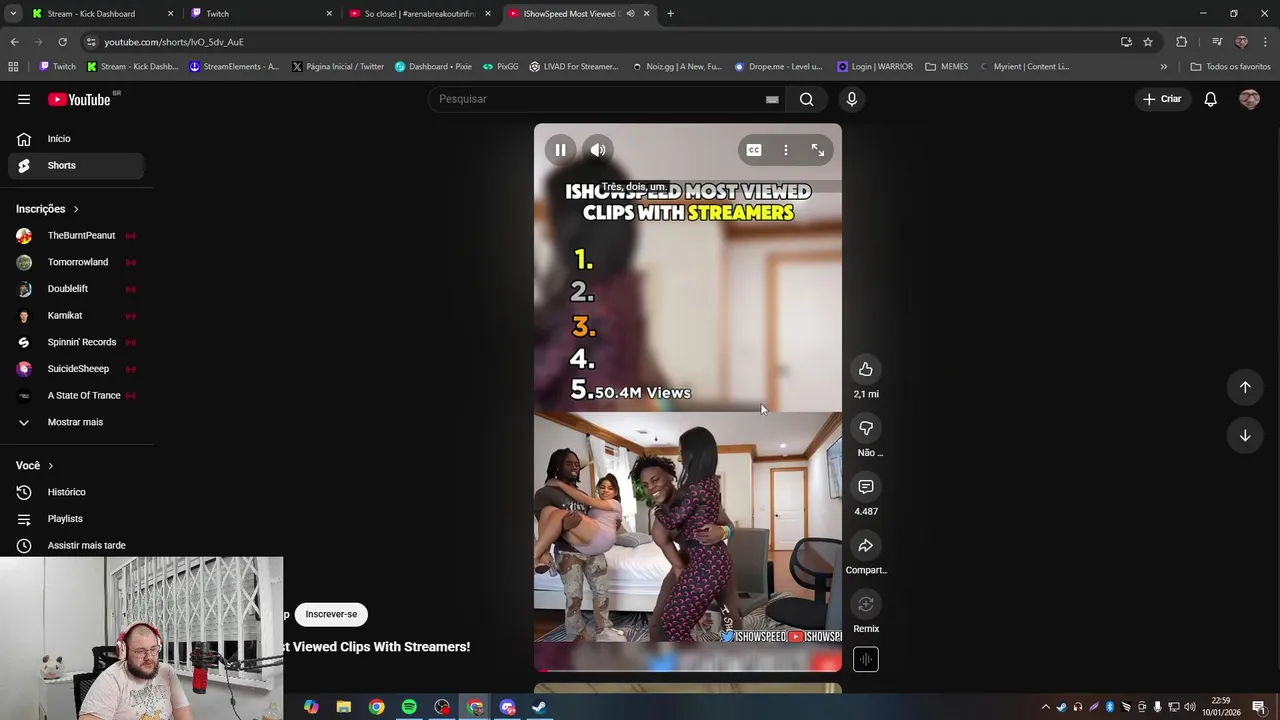
Task: Seek on the Short's progress bar
Action: (x=688, y=670)
